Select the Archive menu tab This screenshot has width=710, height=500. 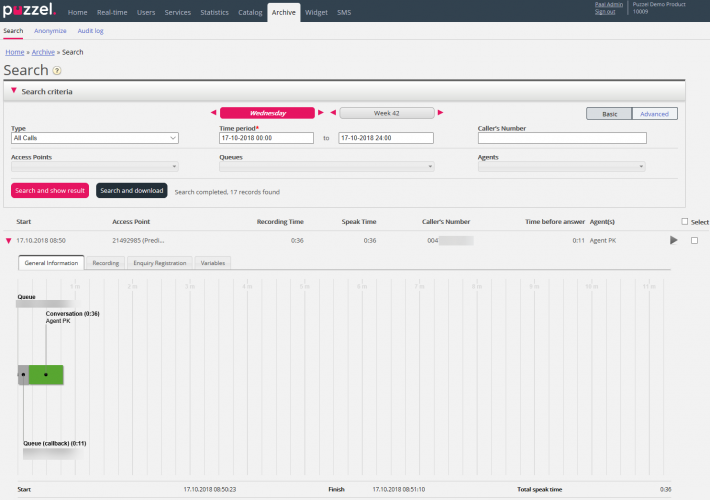283,12
